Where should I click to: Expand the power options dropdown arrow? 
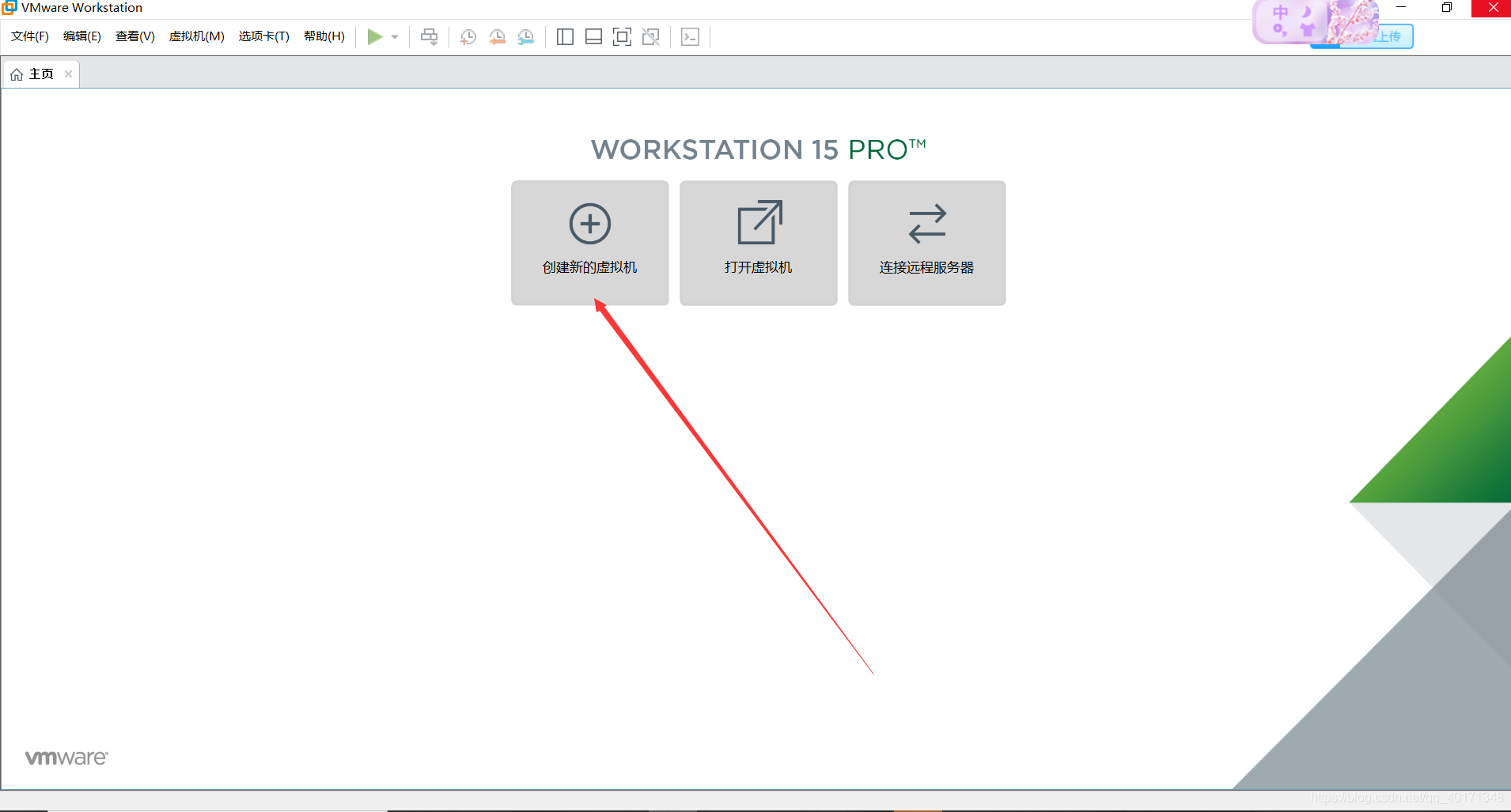pyautogui.click(x=395, y=37)
